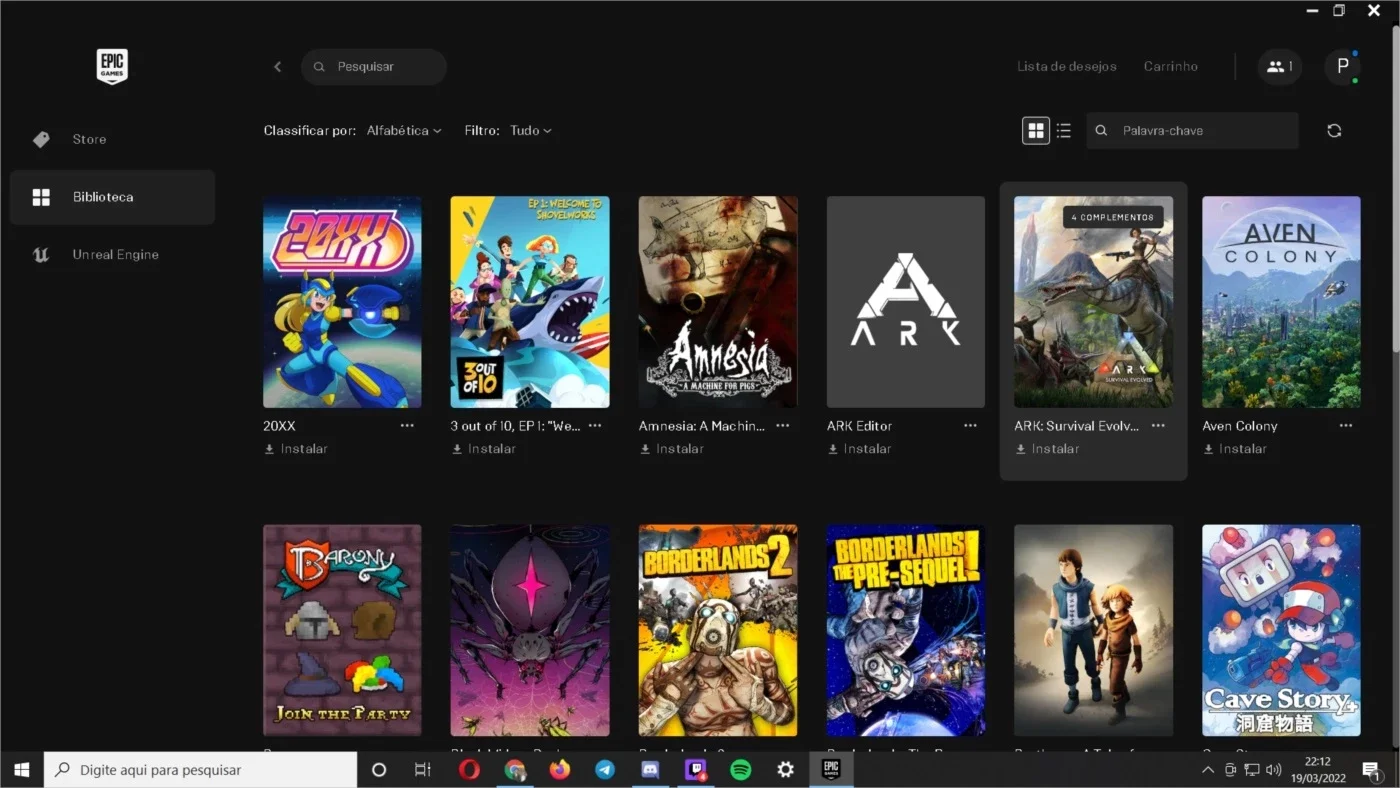Viewport: 1400px width, 788px height.
Task: Open the three-dot menu for Aven Colony
Action: click(1346, 426)
